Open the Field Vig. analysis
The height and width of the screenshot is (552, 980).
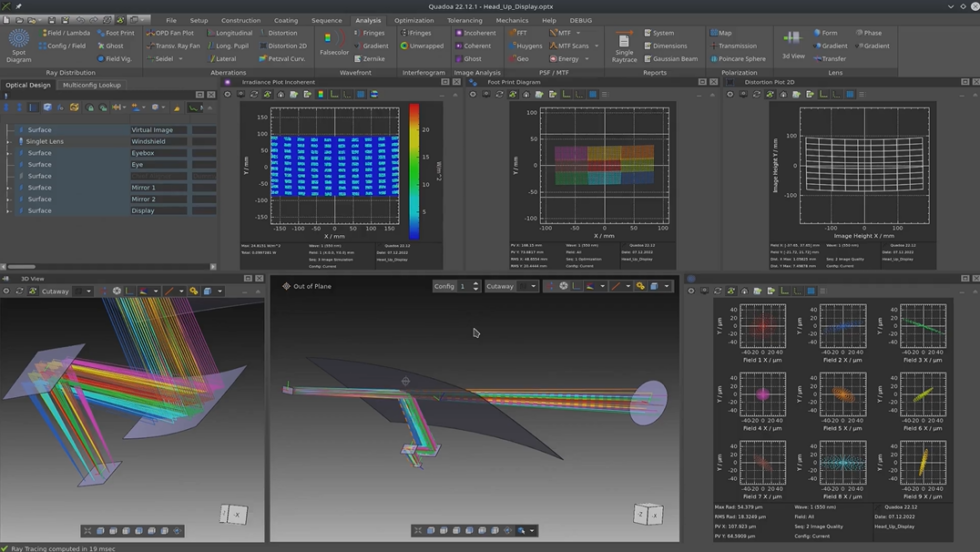click(114, 59)
